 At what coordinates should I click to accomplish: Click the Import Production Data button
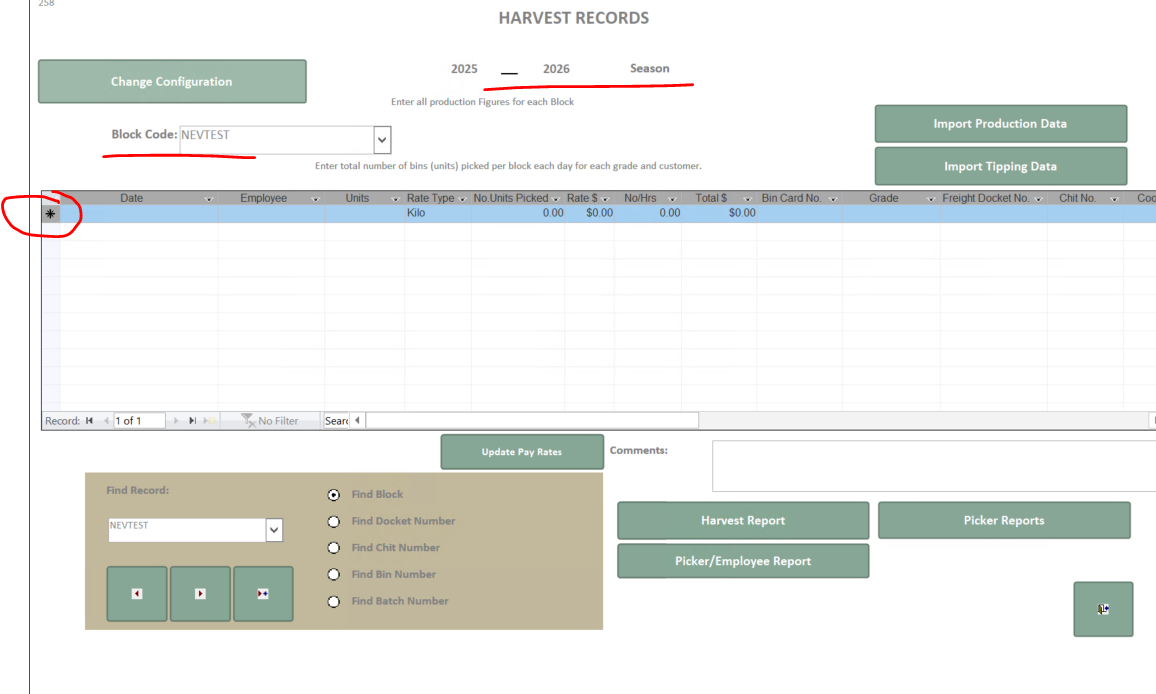(1000, 124)
